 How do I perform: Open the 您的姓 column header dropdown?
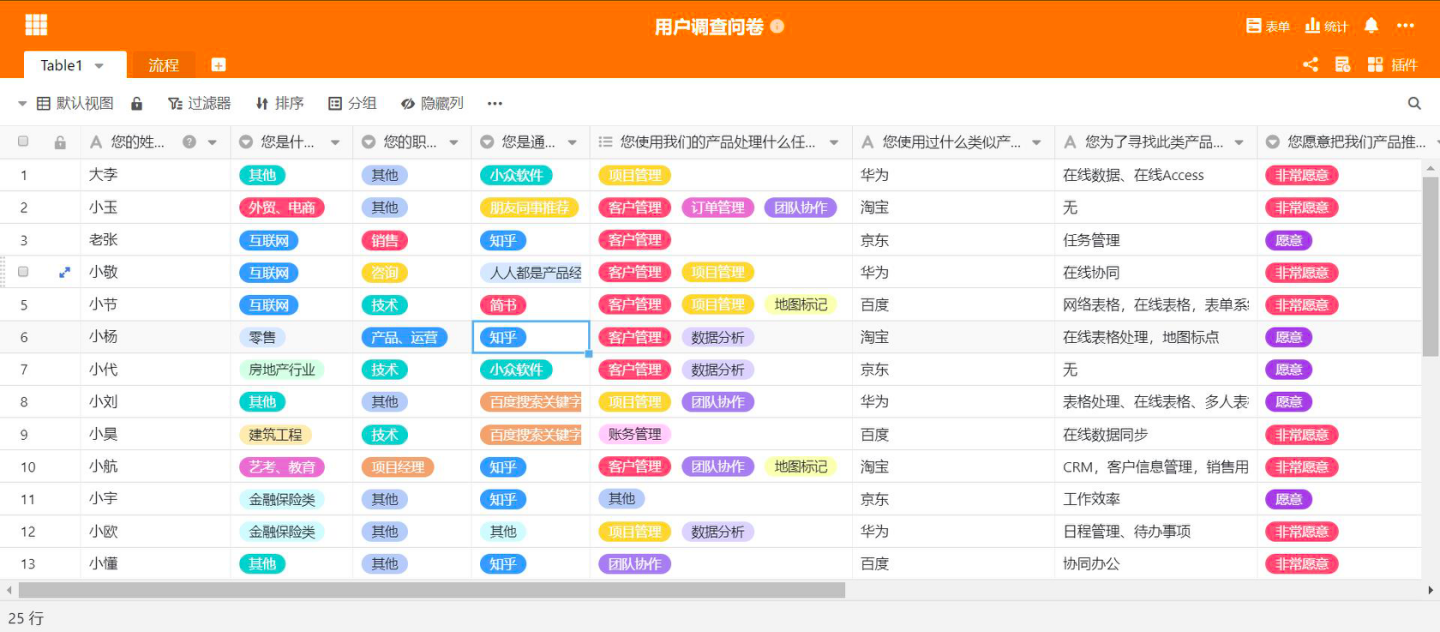pos(212,142)
